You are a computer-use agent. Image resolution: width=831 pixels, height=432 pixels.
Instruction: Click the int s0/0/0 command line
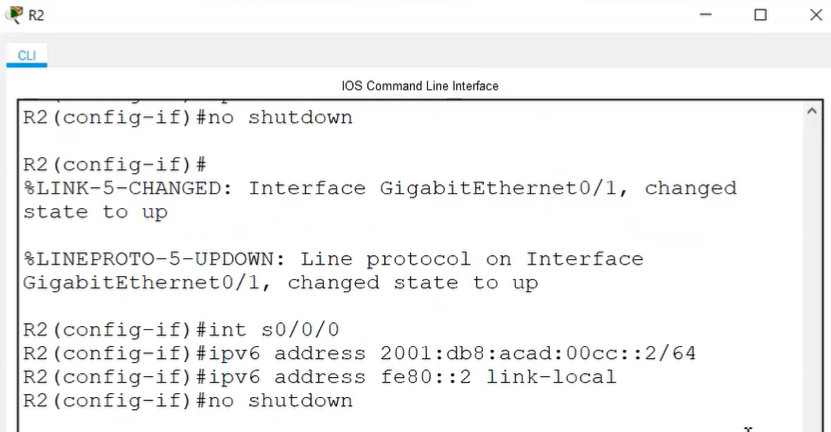[181, 330]
